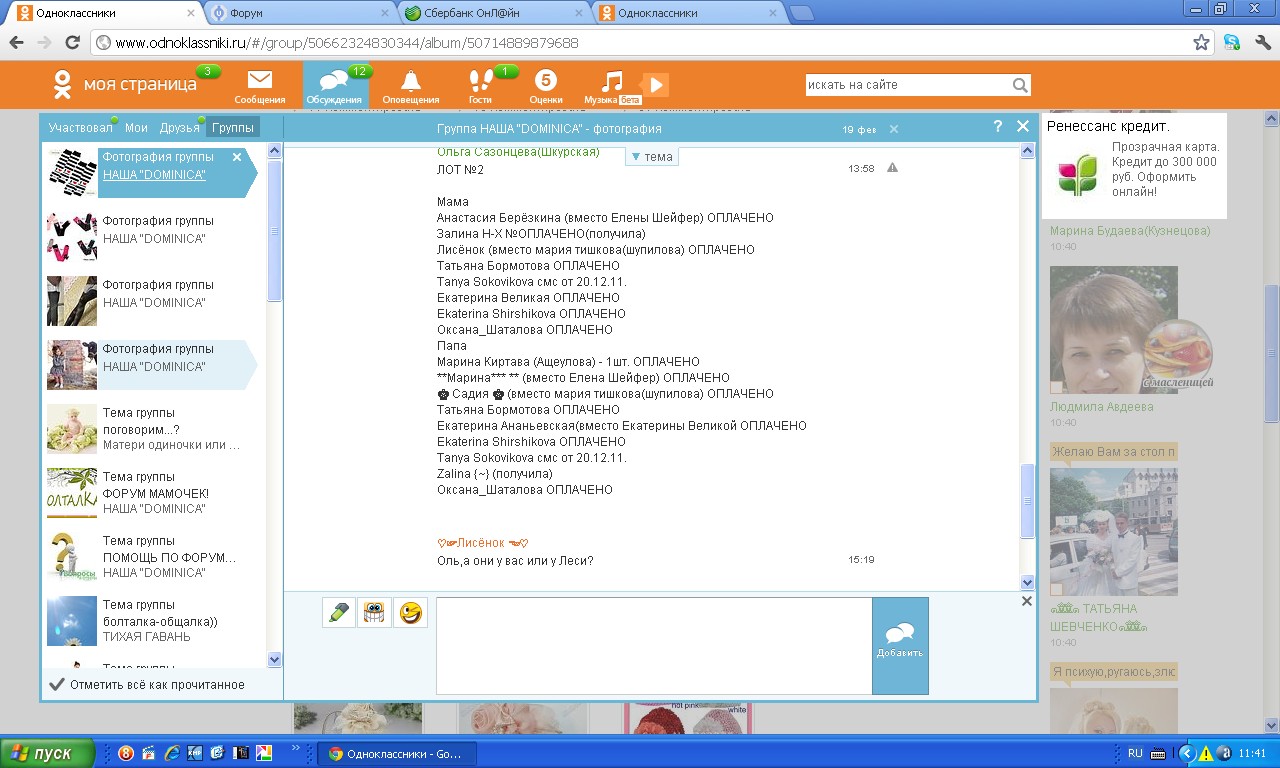Image resolution: width=1280 pixels, height=768 pixels.
Task: Switch to 'Друзья' tab
Action: point(180,128)
